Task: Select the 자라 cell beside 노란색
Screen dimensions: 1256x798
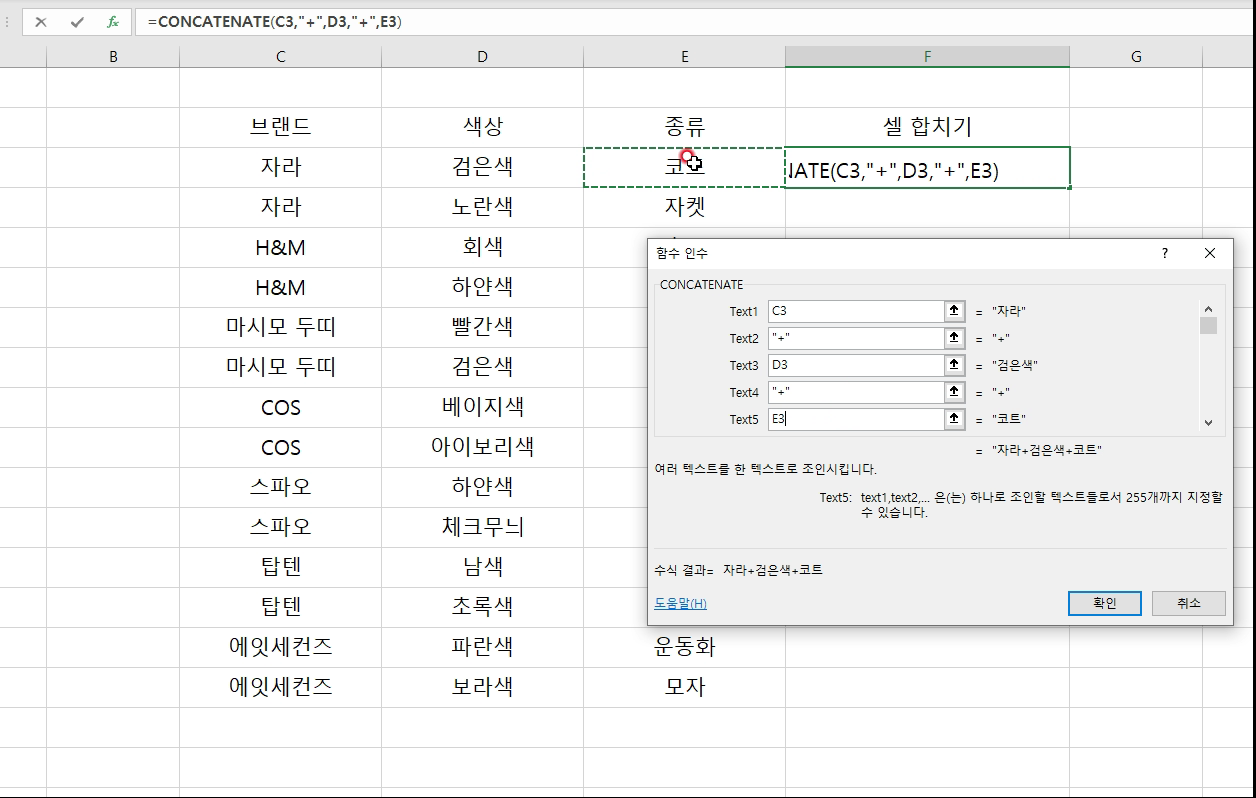Action: click(x=280, y=207)
